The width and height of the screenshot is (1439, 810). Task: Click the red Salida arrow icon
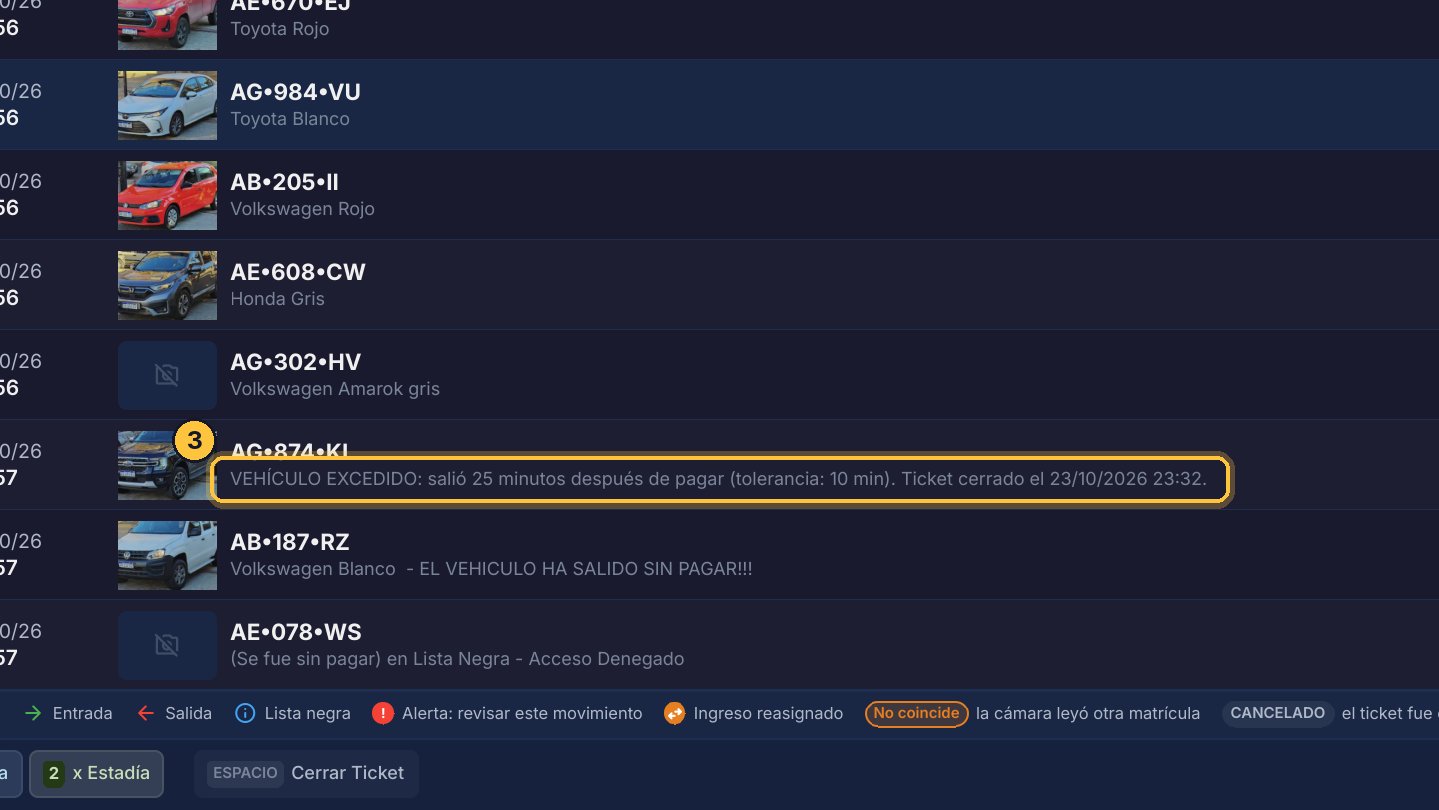click(x=146, y=713)
